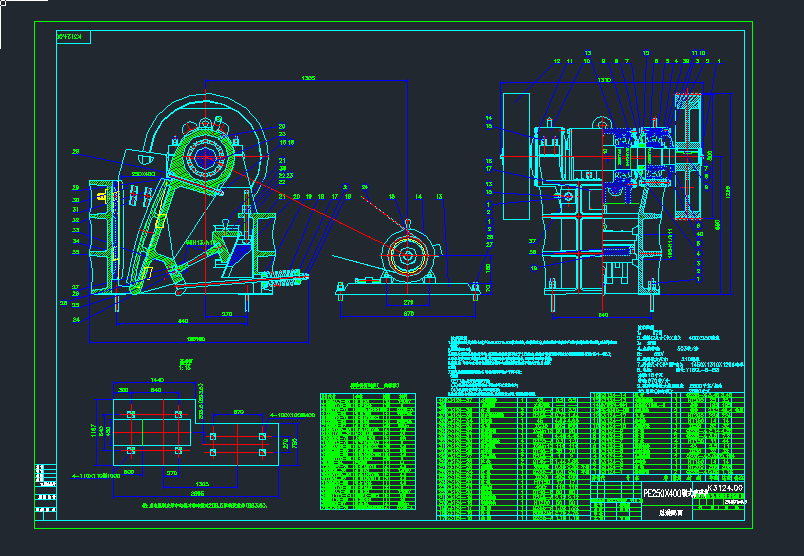
Task: Select the electric motor center circle
Action: pos(407,255)
